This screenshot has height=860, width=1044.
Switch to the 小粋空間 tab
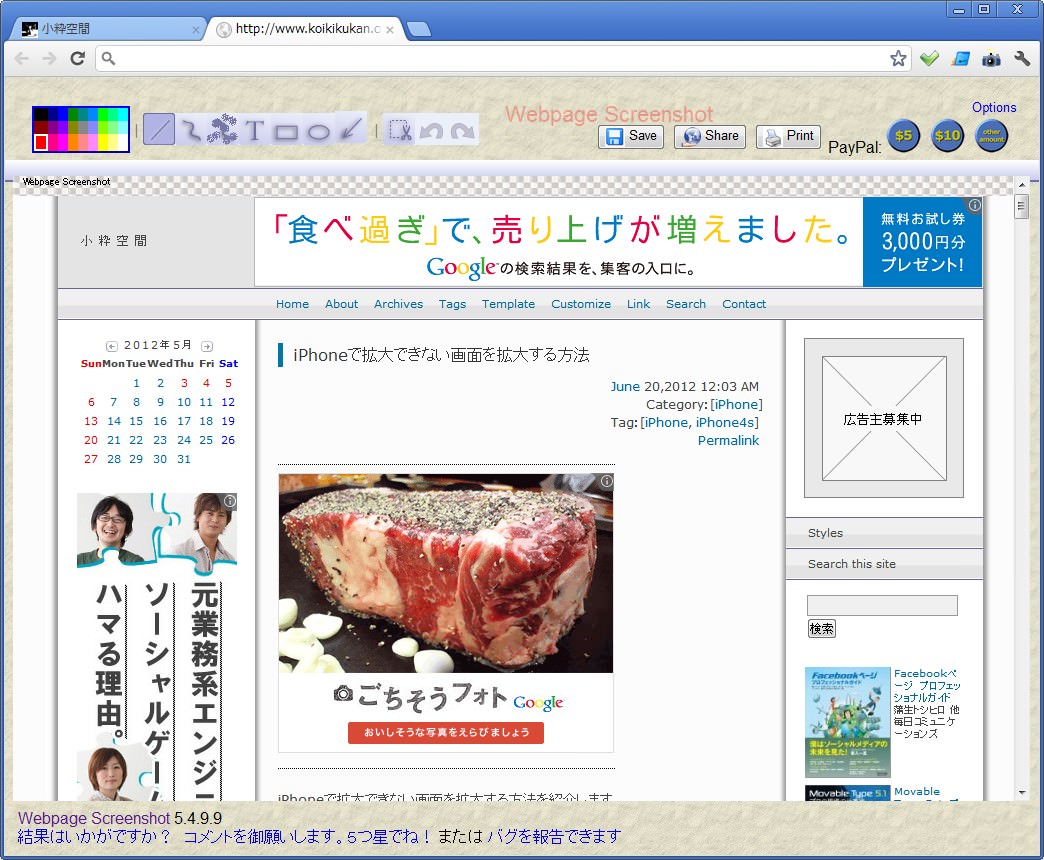(107, 29)
